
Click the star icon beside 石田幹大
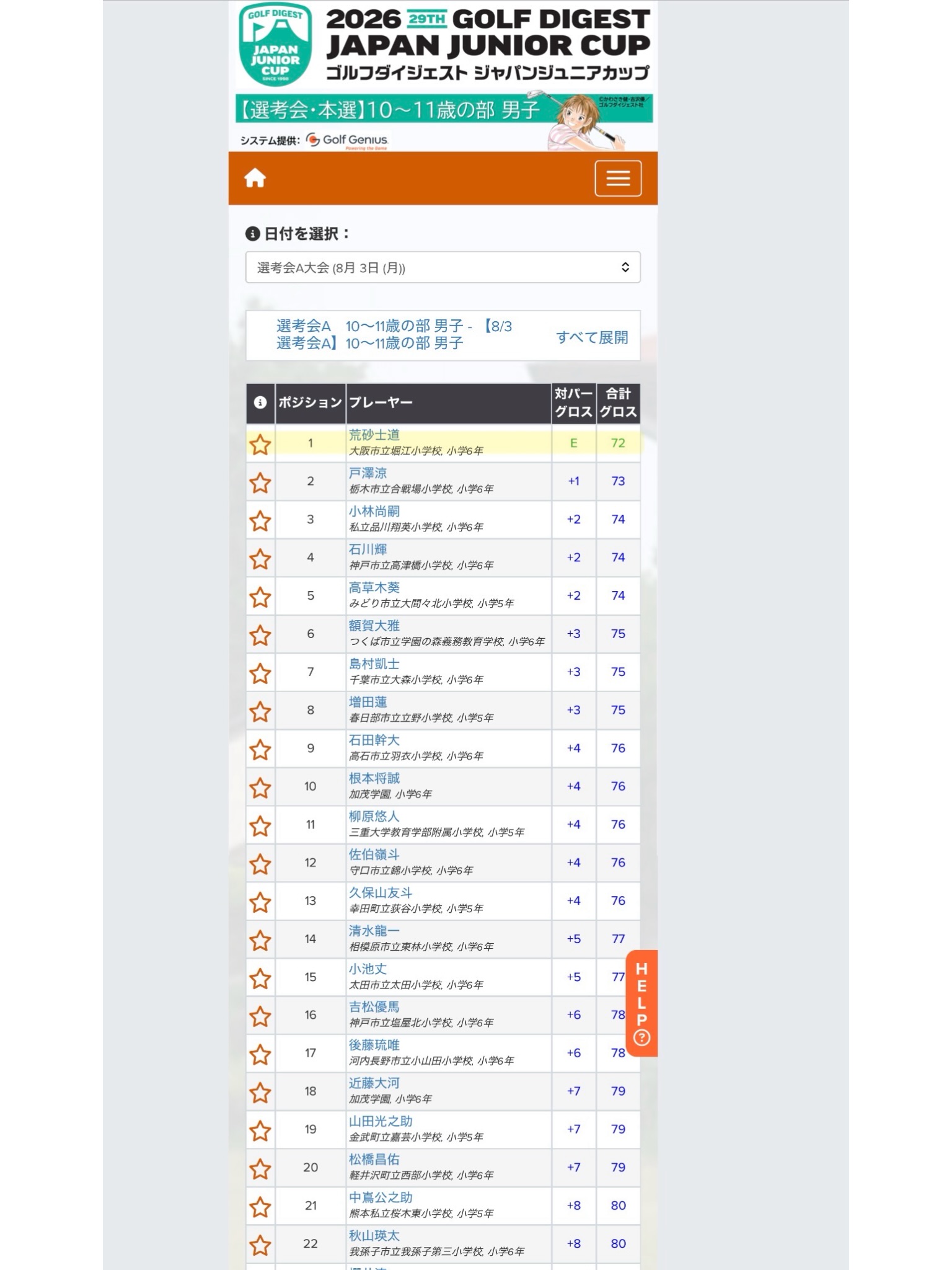260,749
